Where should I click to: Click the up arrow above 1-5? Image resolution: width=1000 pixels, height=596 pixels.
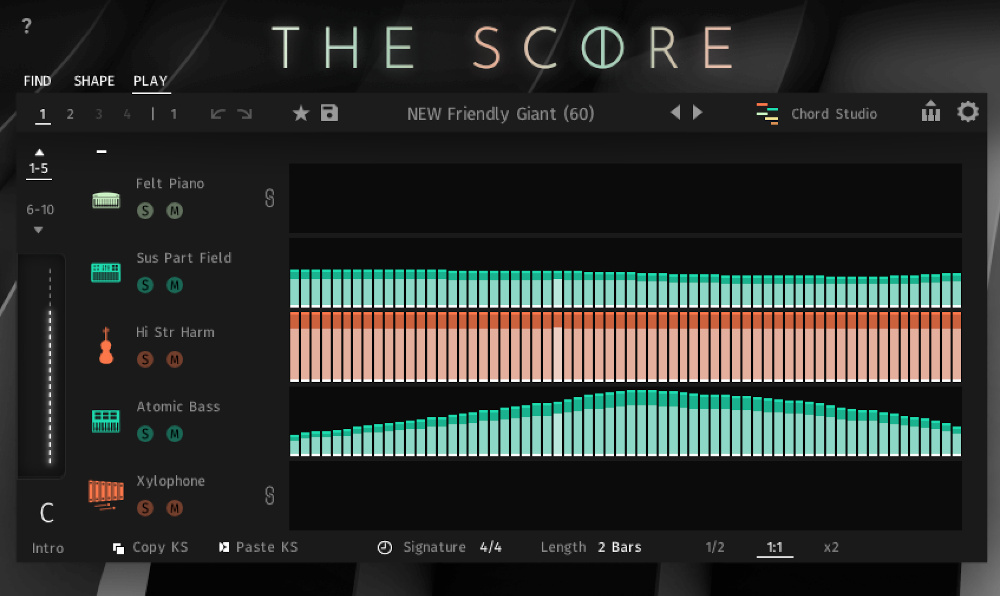click(x=39, y=152)
